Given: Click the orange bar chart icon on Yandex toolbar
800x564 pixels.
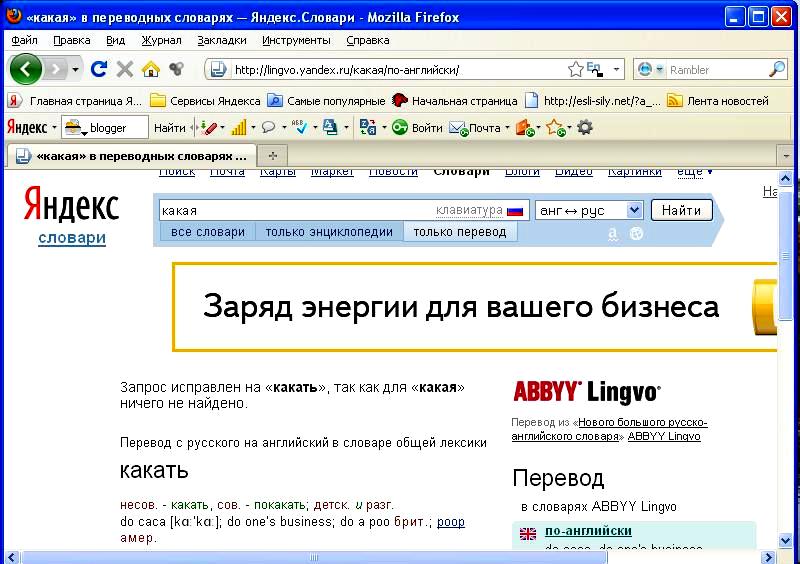Looking at the screenshot, I should (x=238, y=128).
